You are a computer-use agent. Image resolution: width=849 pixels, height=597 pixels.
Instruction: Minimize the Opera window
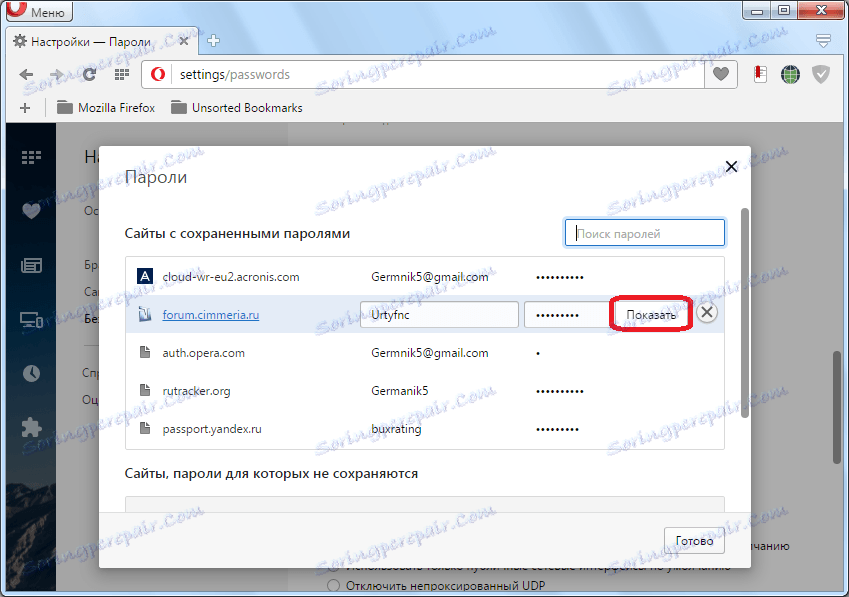click(x=757, y=10)
